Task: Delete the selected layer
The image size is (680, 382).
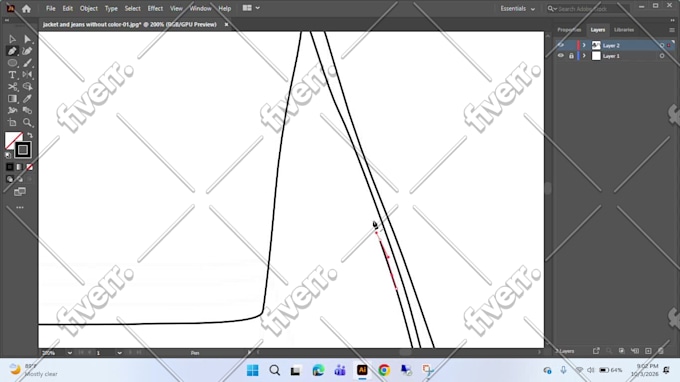Action: [x=661, y=351]
